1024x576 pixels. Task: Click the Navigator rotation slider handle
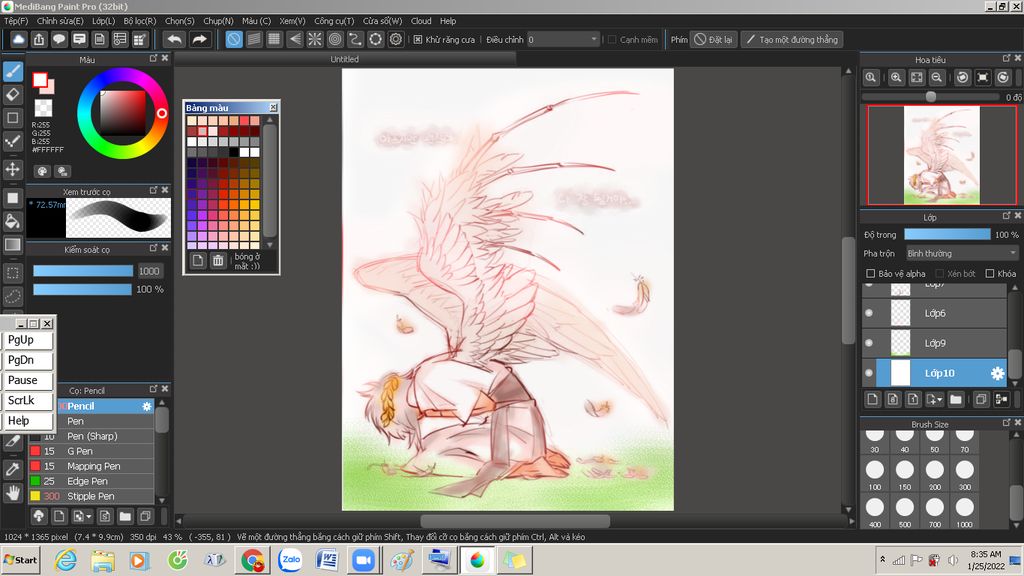[x=931, y=97]
